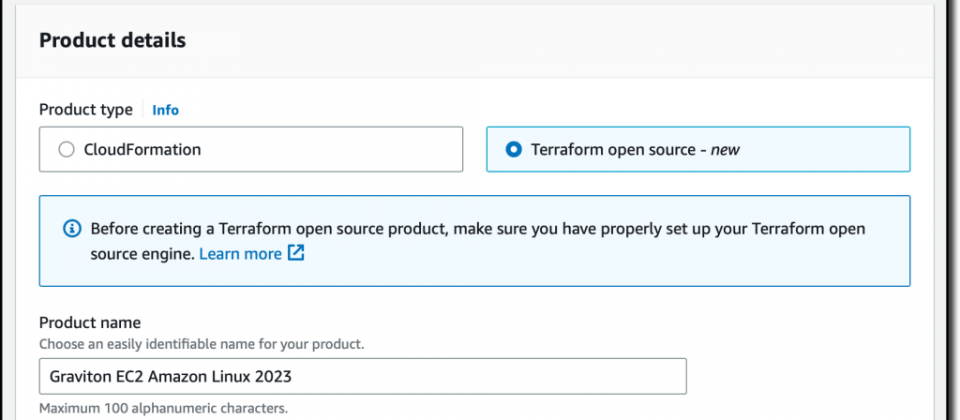Click the Product type label
The image size is (960, 420).
[86, 110]
